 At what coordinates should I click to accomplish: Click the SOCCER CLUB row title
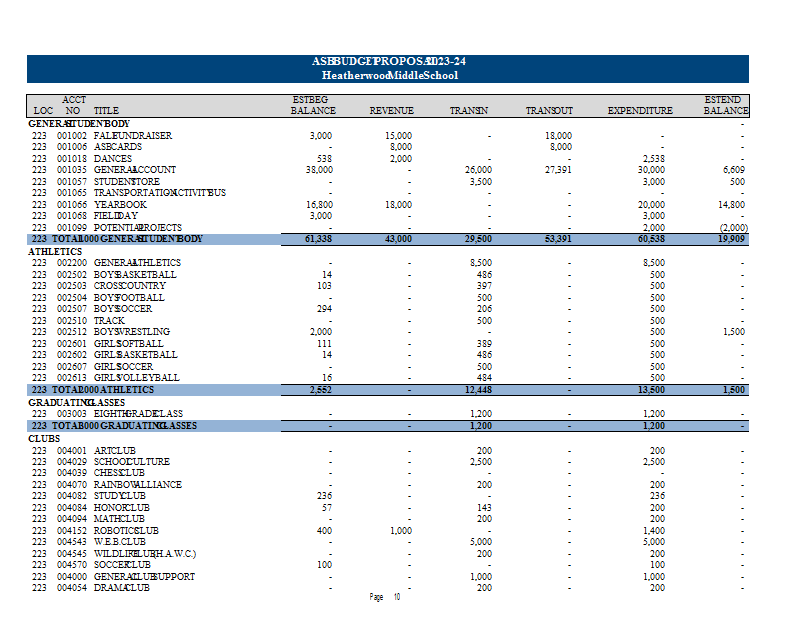click(x=122, y=565)
